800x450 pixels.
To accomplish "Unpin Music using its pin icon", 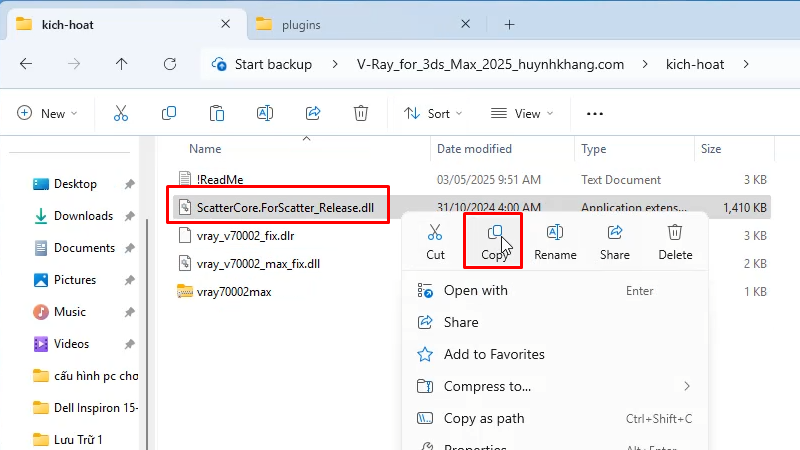I will point(130,312).
